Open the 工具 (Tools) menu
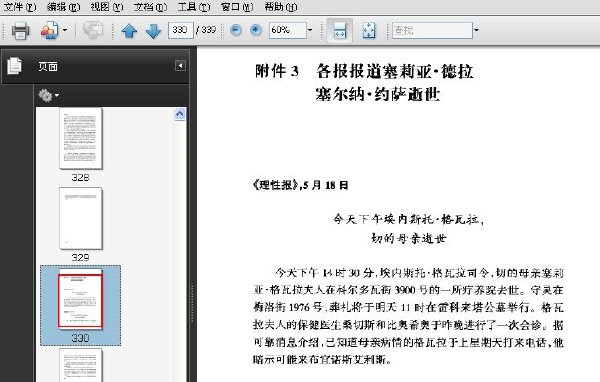The image size is (600, 382). click(194, 7)
